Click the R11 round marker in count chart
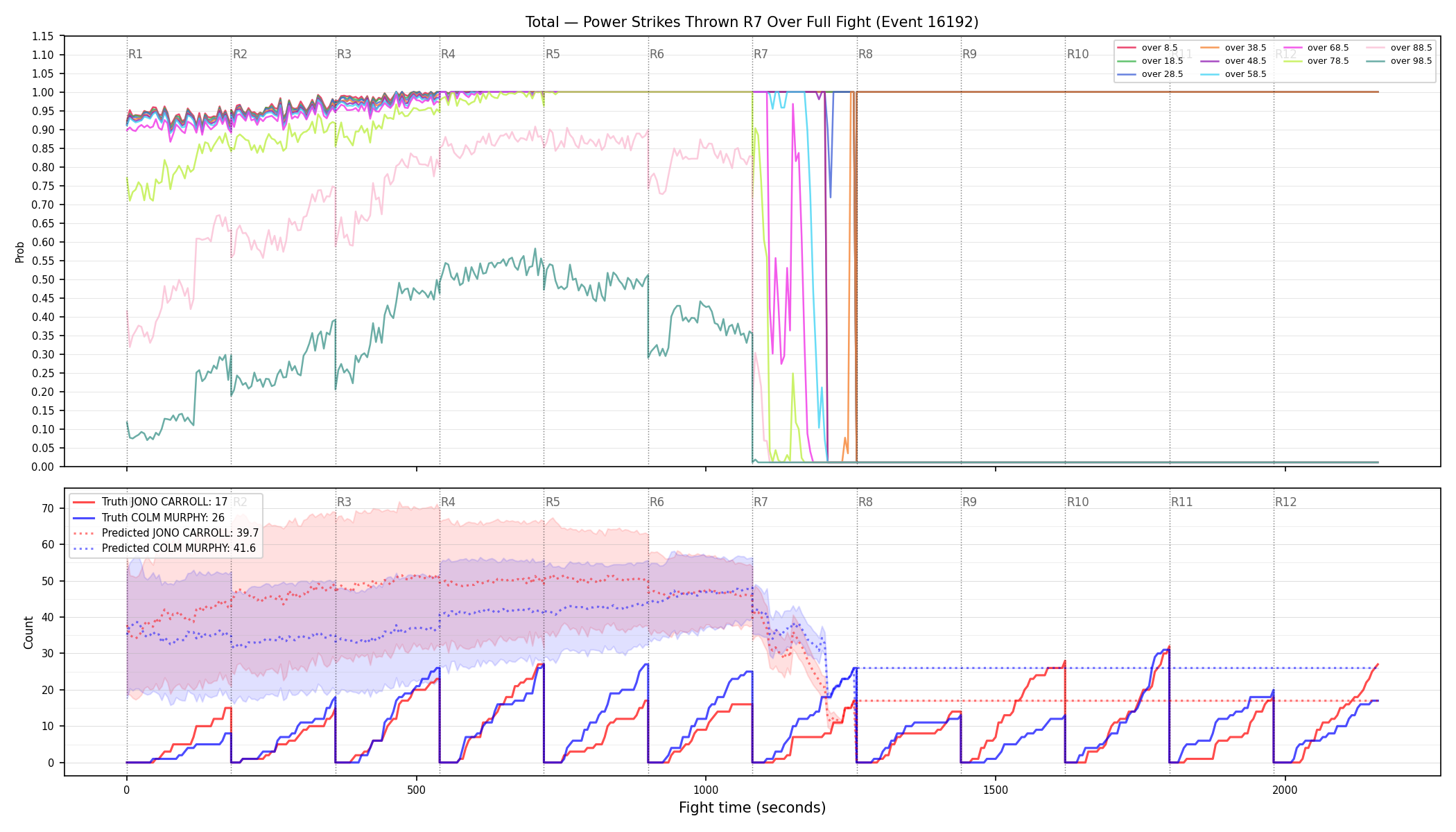The image size is (1456, 832). (1182, 502)
